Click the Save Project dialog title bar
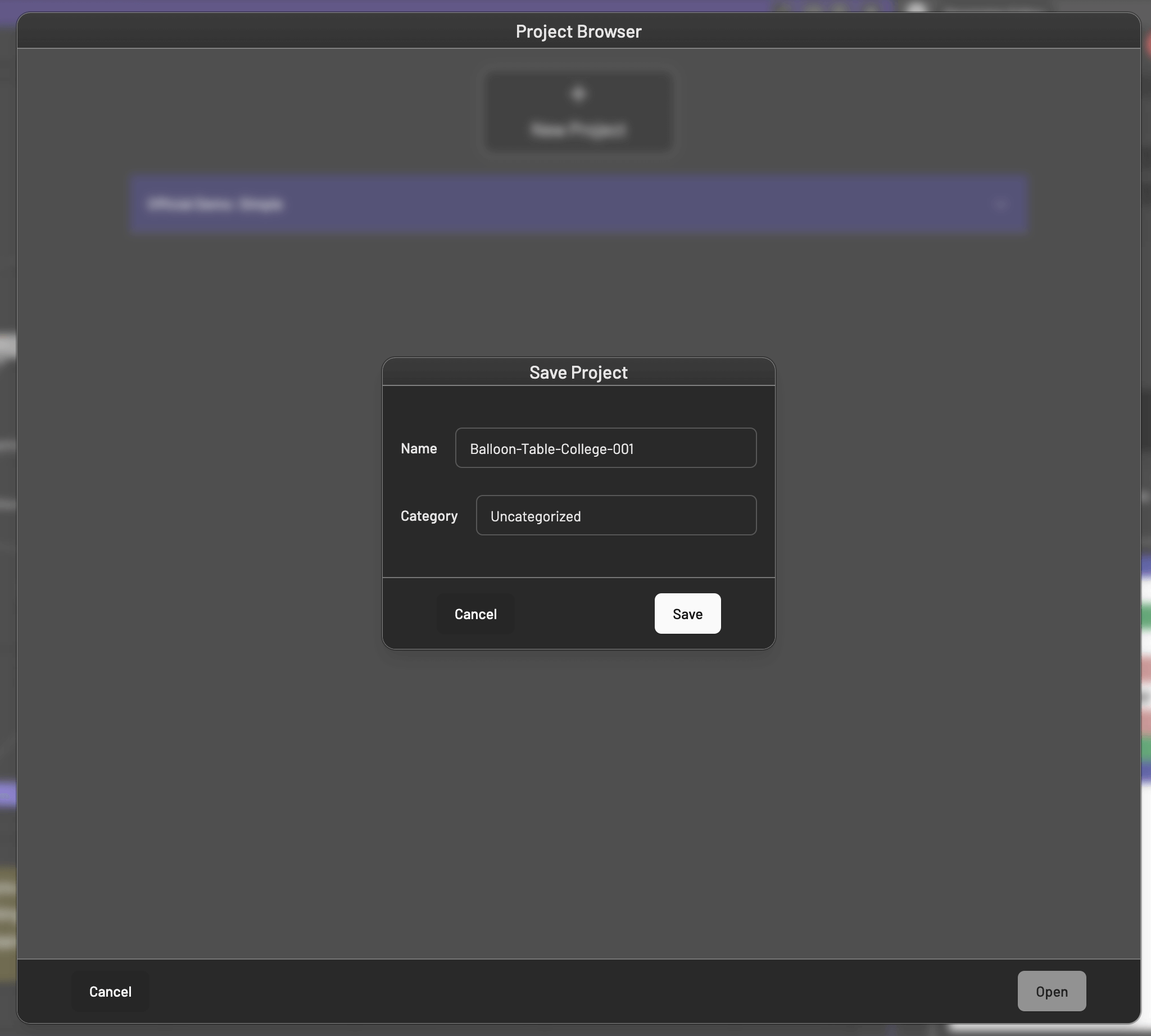Image resolution: width=1151 pixels, height=1036 pixels. coord(578,372)
